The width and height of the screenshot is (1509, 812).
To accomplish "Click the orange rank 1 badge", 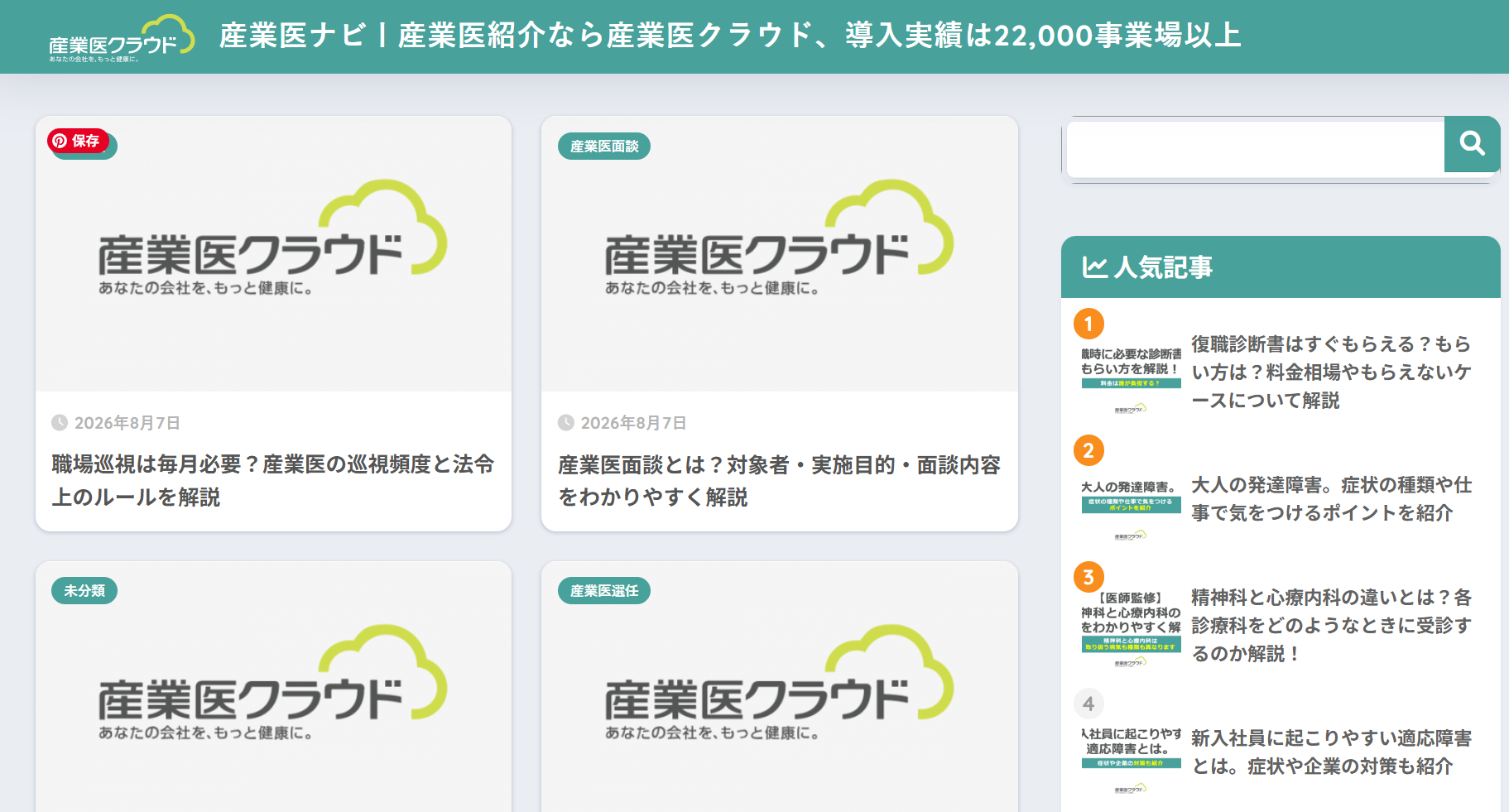I will 1088,324.
